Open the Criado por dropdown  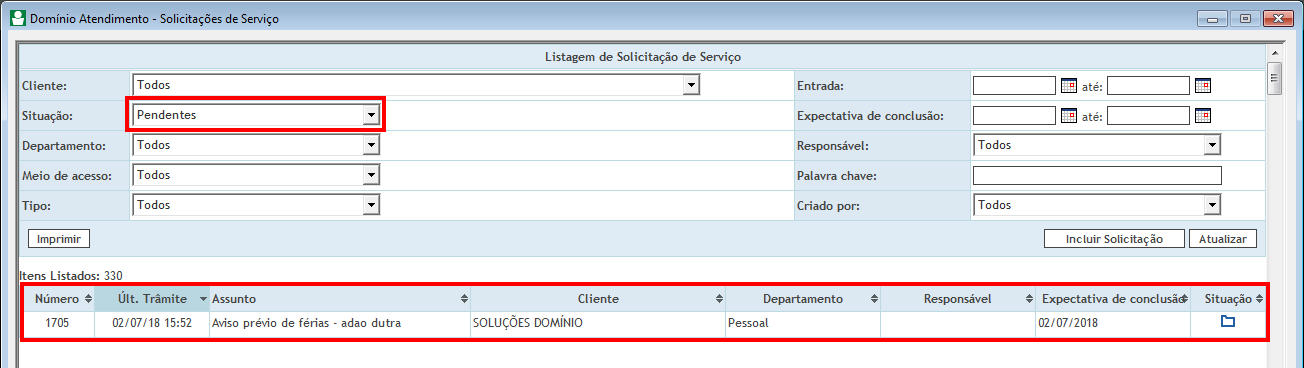[x=1097, y=205]
